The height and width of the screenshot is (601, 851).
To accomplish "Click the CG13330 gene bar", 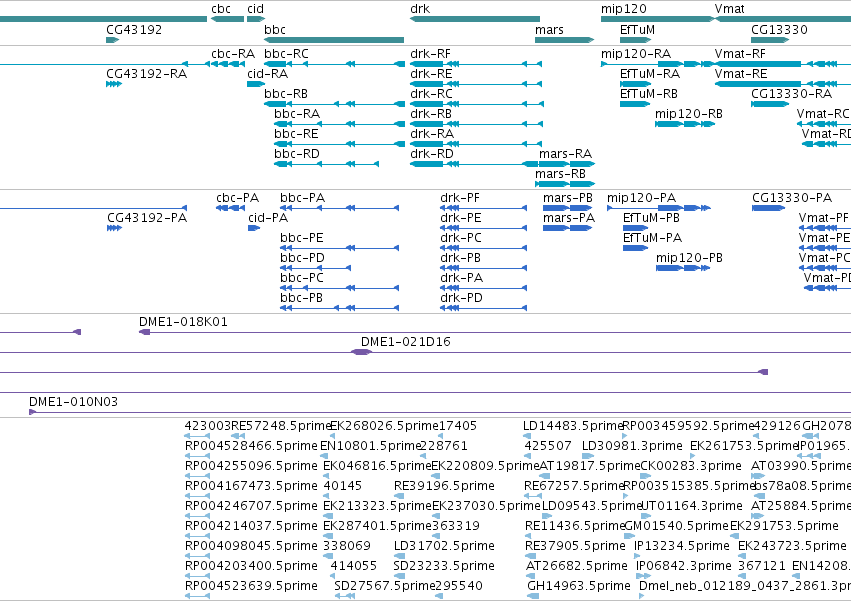I will point(770,40).
